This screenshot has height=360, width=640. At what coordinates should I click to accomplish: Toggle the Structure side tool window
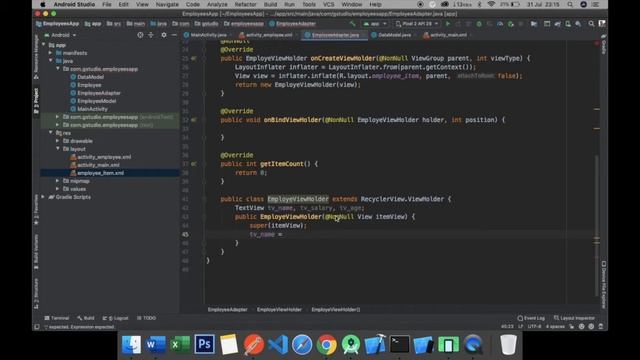pos(36,293)
